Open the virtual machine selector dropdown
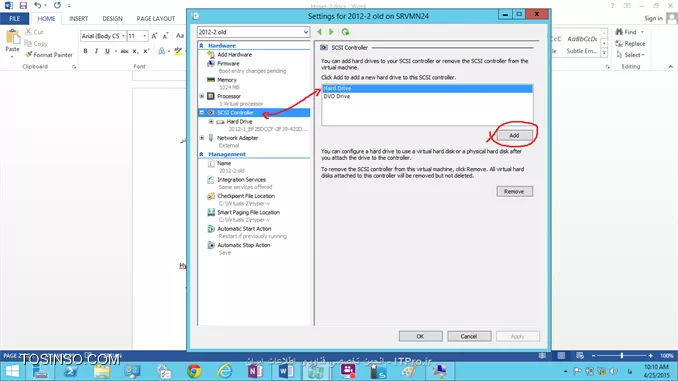Image resolution: width=678 pixels, height=381 pixels. pyautogui.click(x=306, y=32)
